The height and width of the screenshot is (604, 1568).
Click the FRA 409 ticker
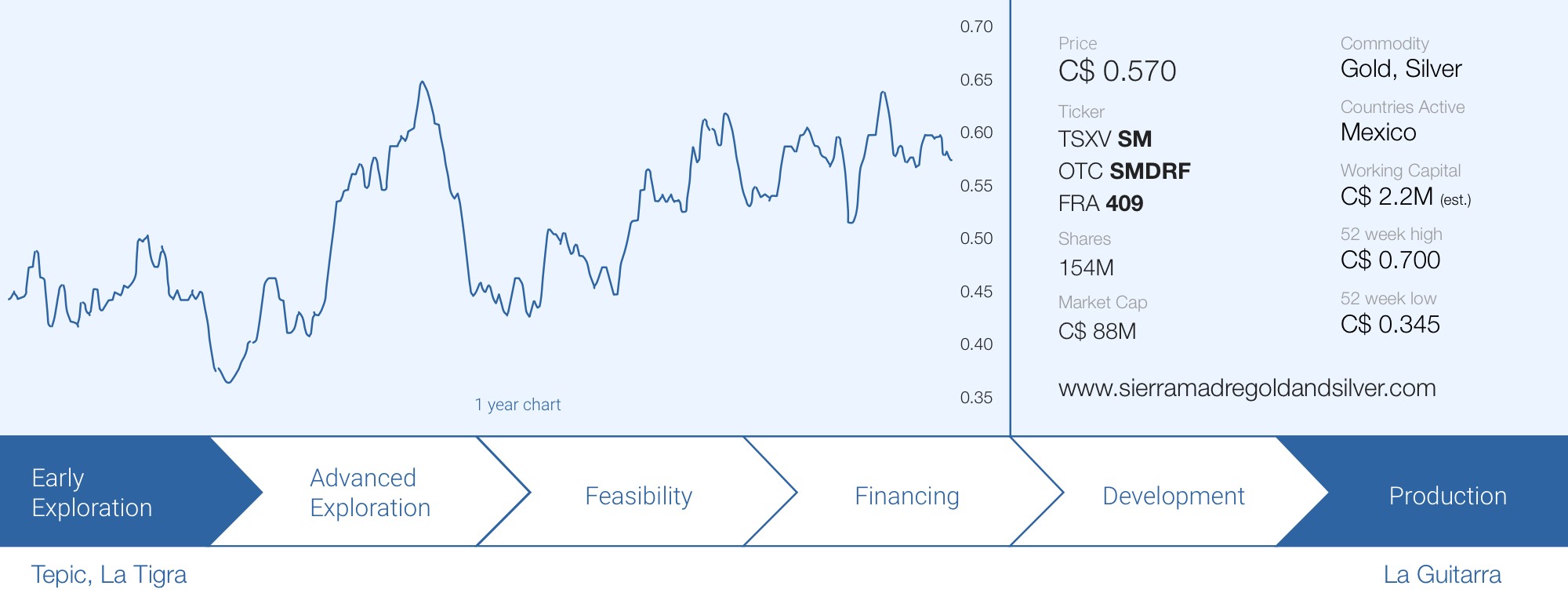click(x=1100, y=203)
